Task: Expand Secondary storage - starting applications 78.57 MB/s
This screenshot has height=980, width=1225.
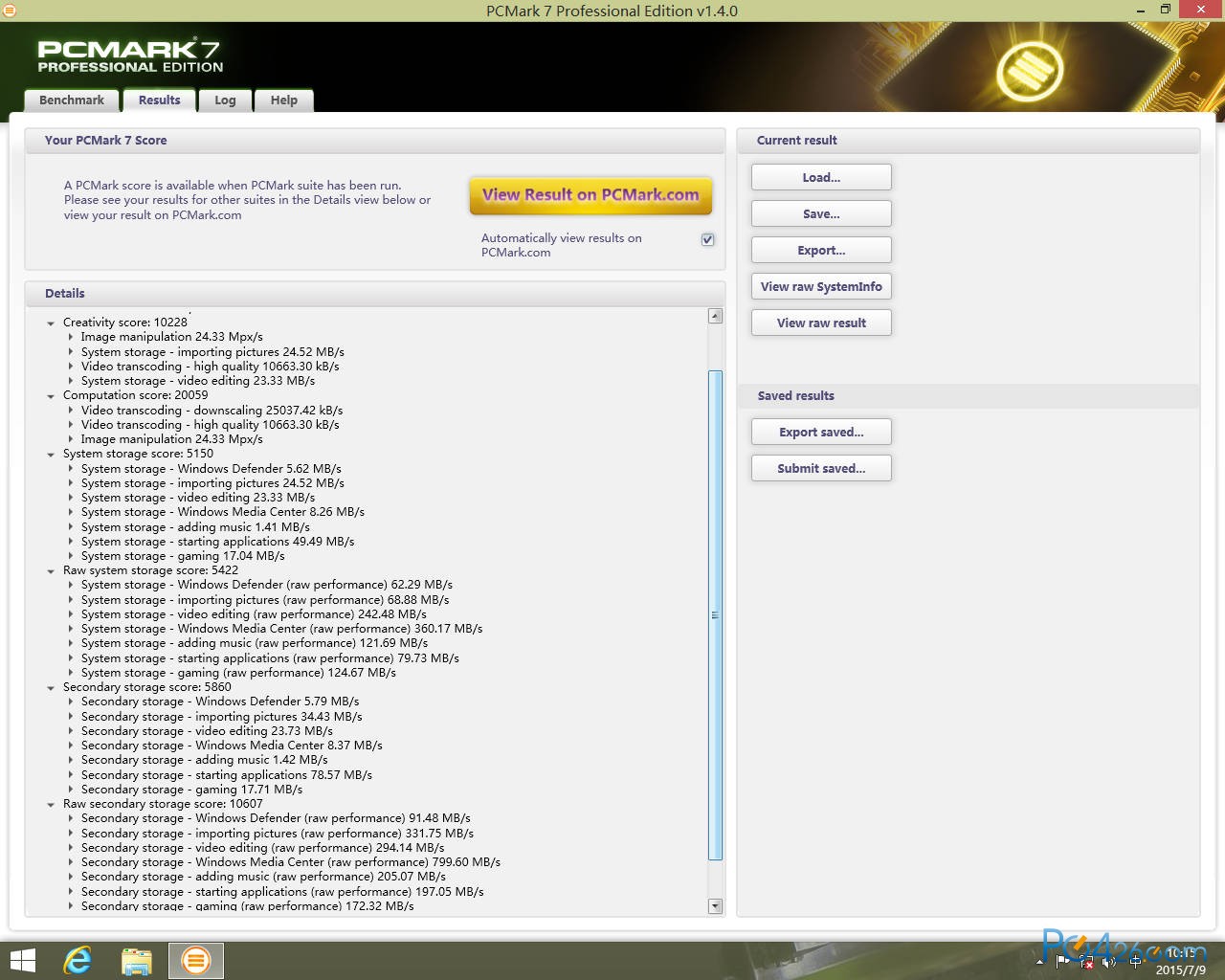Action: point(71,775)
